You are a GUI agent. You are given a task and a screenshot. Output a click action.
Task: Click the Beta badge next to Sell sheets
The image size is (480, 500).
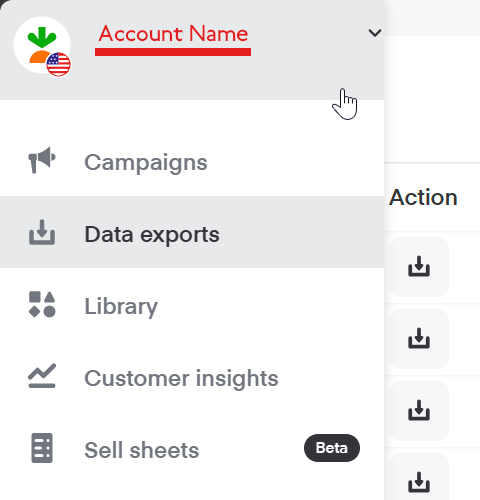(x=332, y=448)
